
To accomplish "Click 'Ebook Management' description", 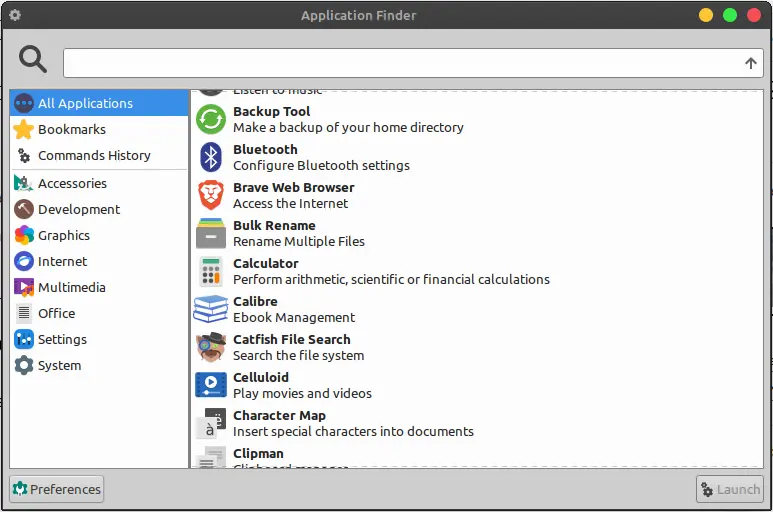I will [294, 317].
